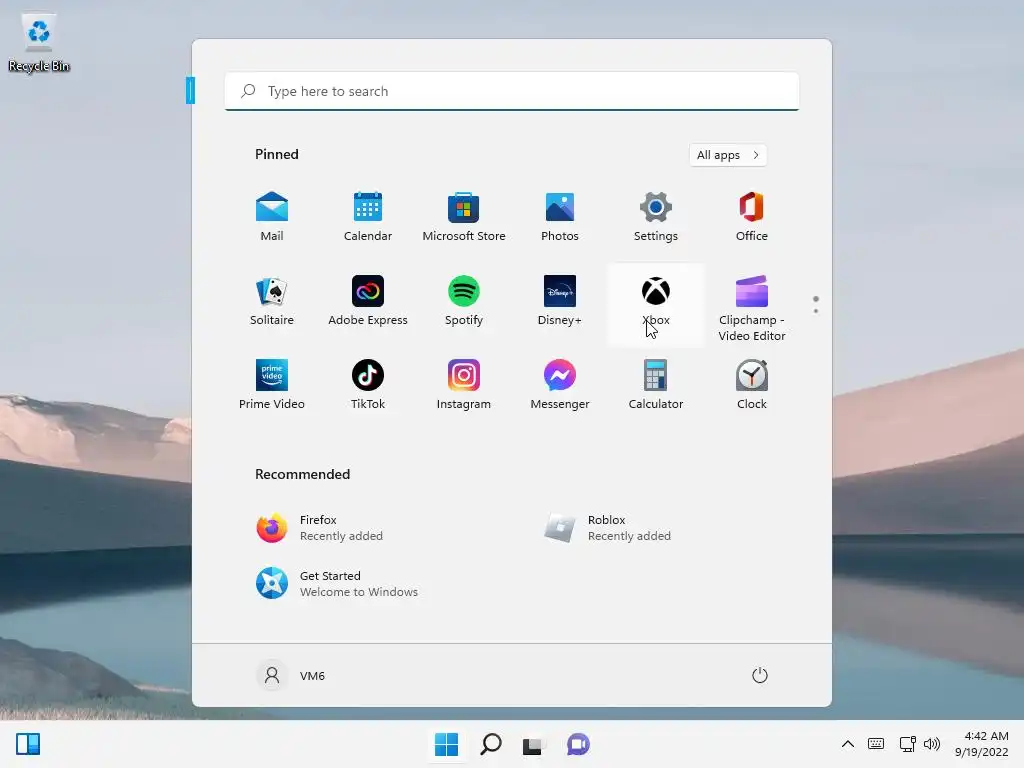1024x768 pixels.
Task: Open recently added Firefox
Action: (x=319, y=528)
